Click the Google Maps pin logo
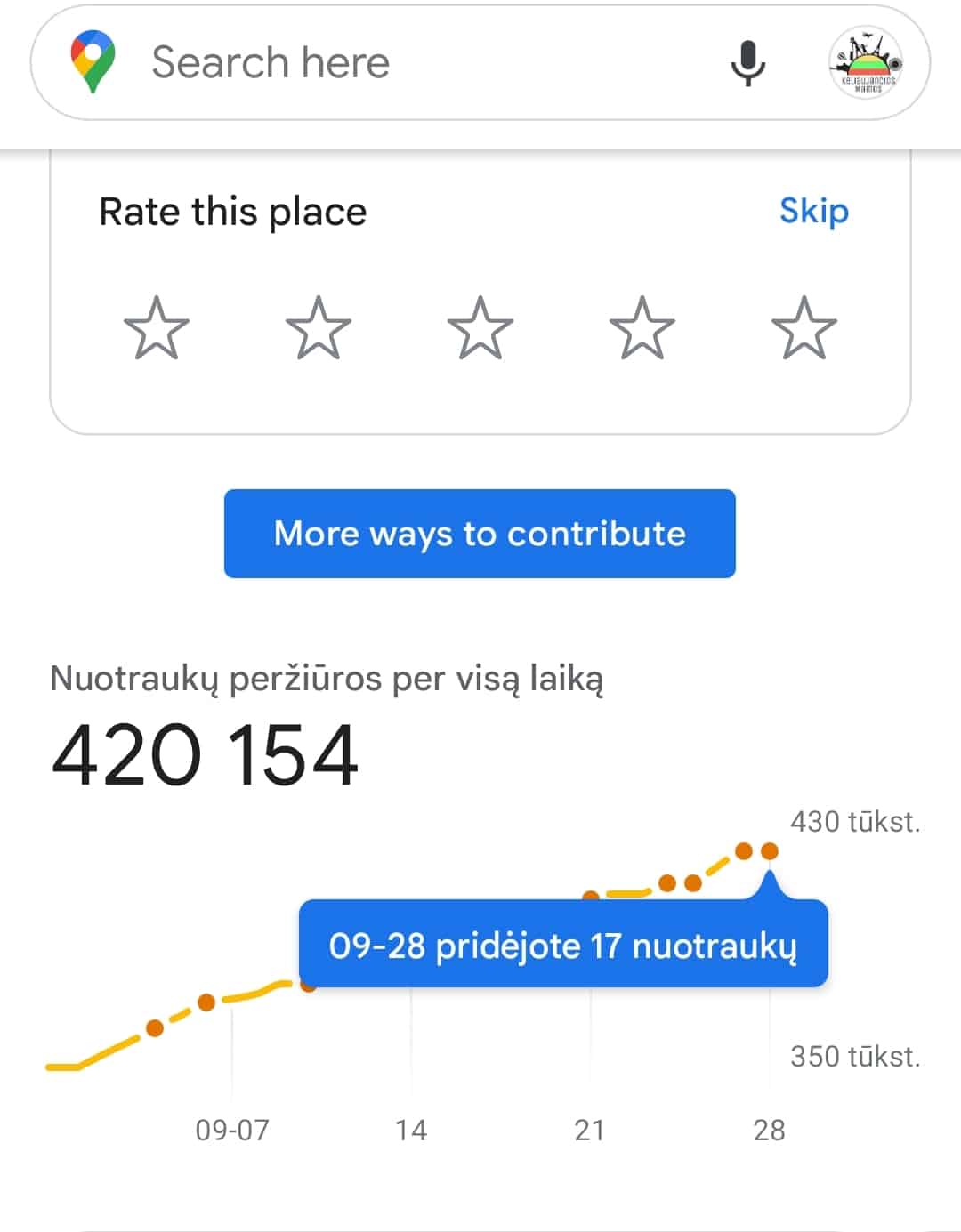Screen dimensions: 961x1232 (x=93, y=61)
